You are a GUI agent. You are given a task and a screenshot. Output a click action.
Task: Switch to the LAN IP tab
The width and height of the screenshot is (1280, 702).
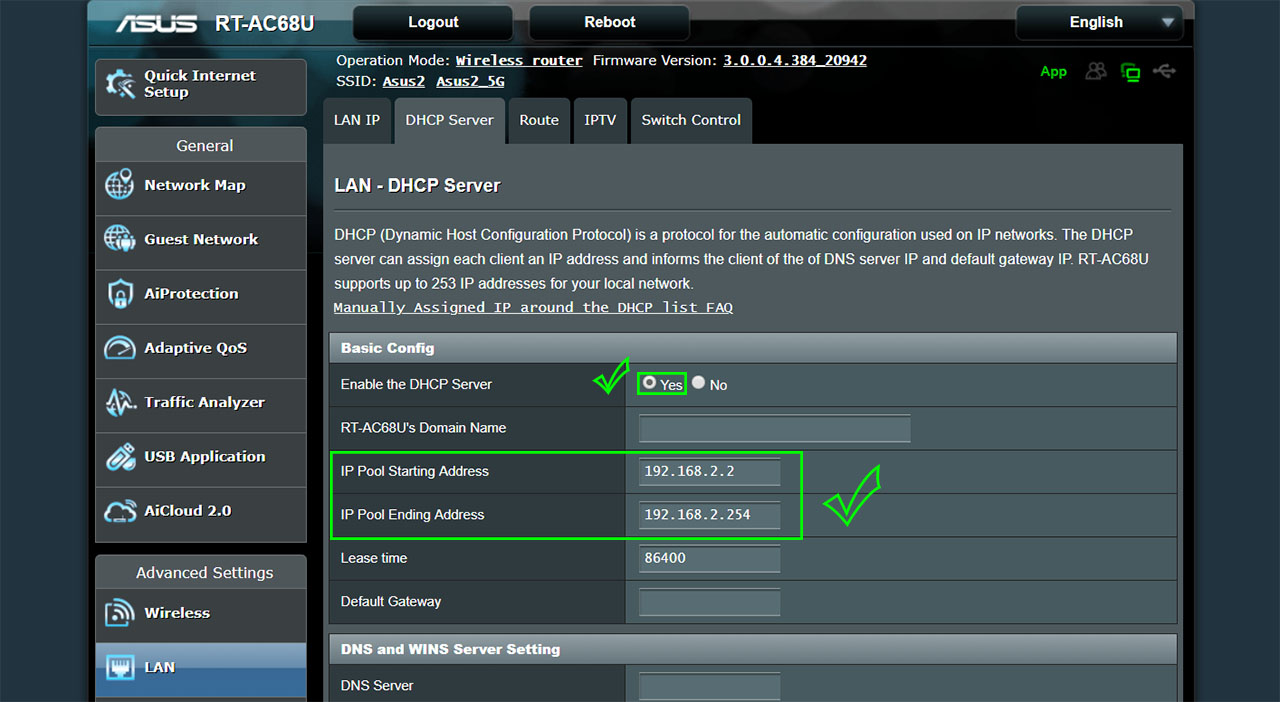[357, 120]
